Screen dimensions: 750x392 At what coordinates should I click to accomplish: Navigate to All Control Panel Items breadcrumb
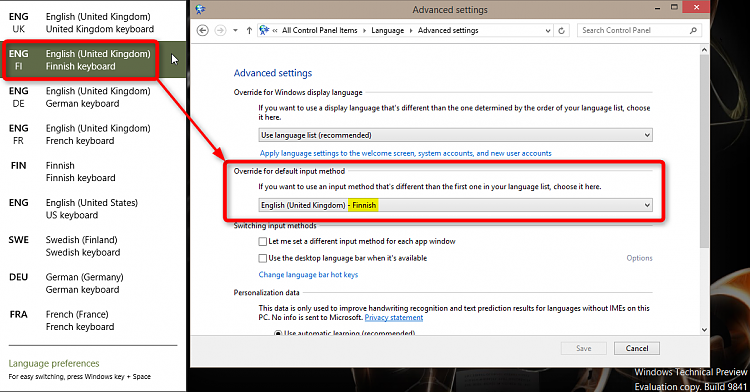pos(320,30)
